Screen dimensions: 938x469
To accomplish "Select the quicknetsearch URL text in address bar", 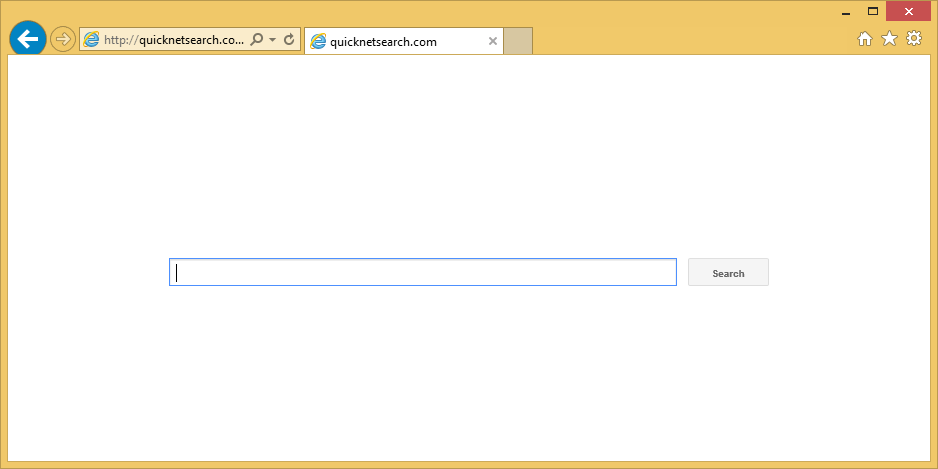I will click(174, 40).
